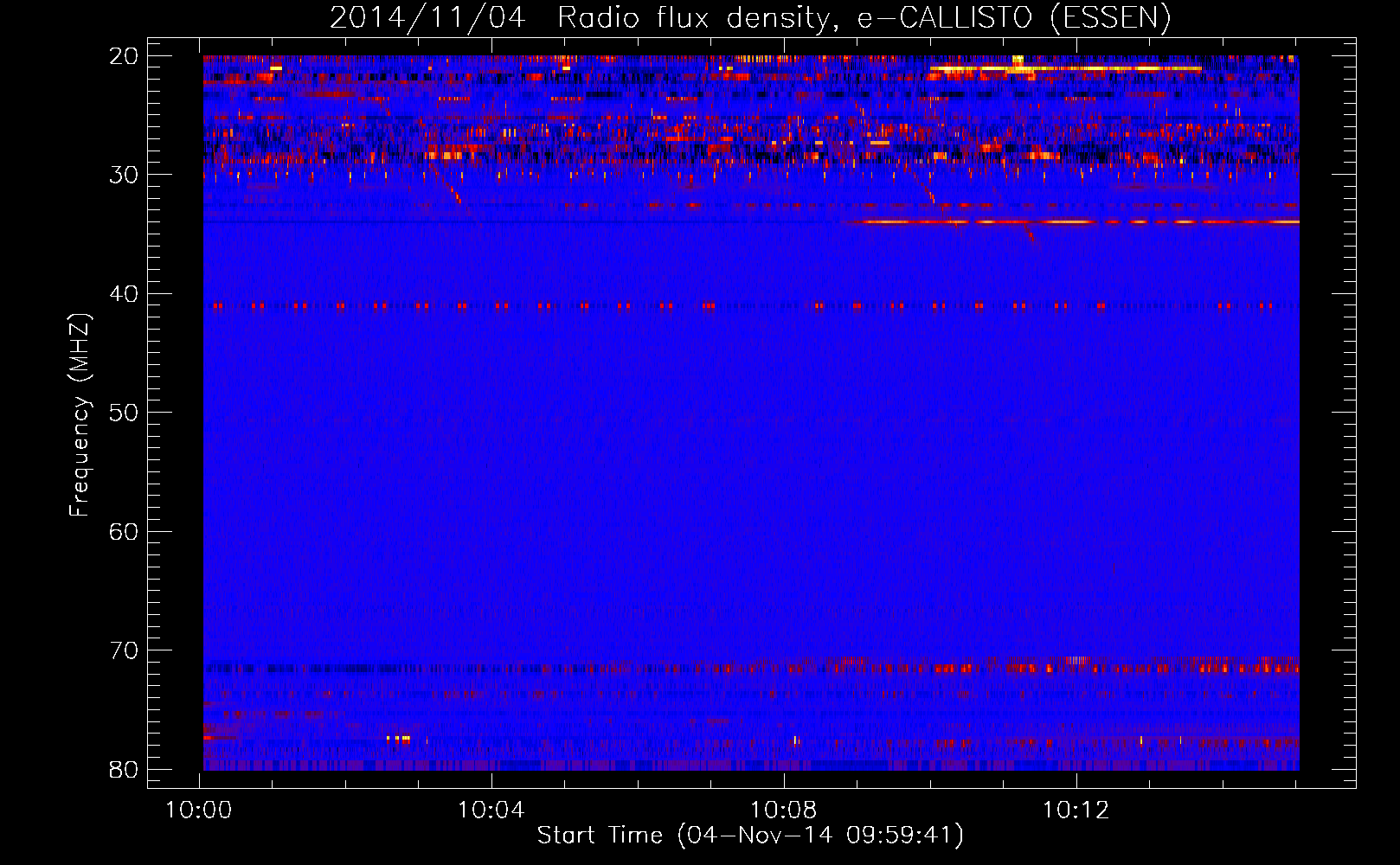Click the 60 MHz frequency tick label

[124, 532]
